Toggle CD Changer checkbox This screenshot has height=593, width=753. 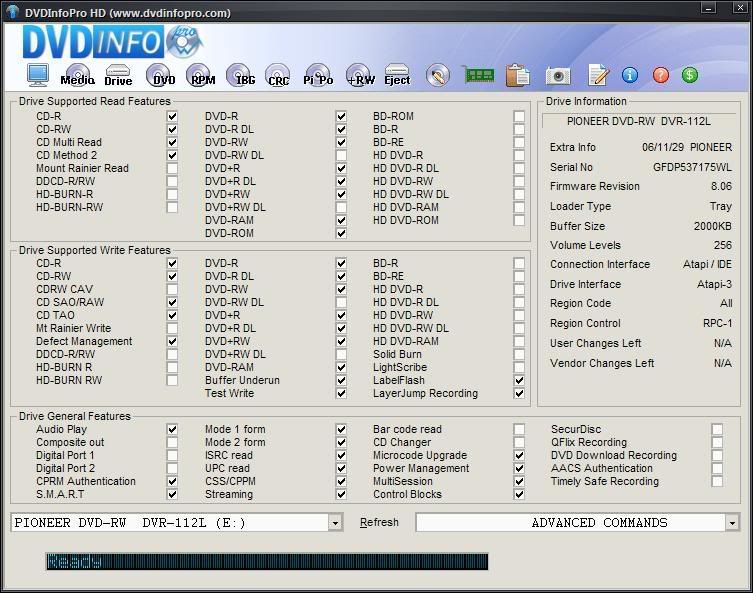tap(519, 442)
